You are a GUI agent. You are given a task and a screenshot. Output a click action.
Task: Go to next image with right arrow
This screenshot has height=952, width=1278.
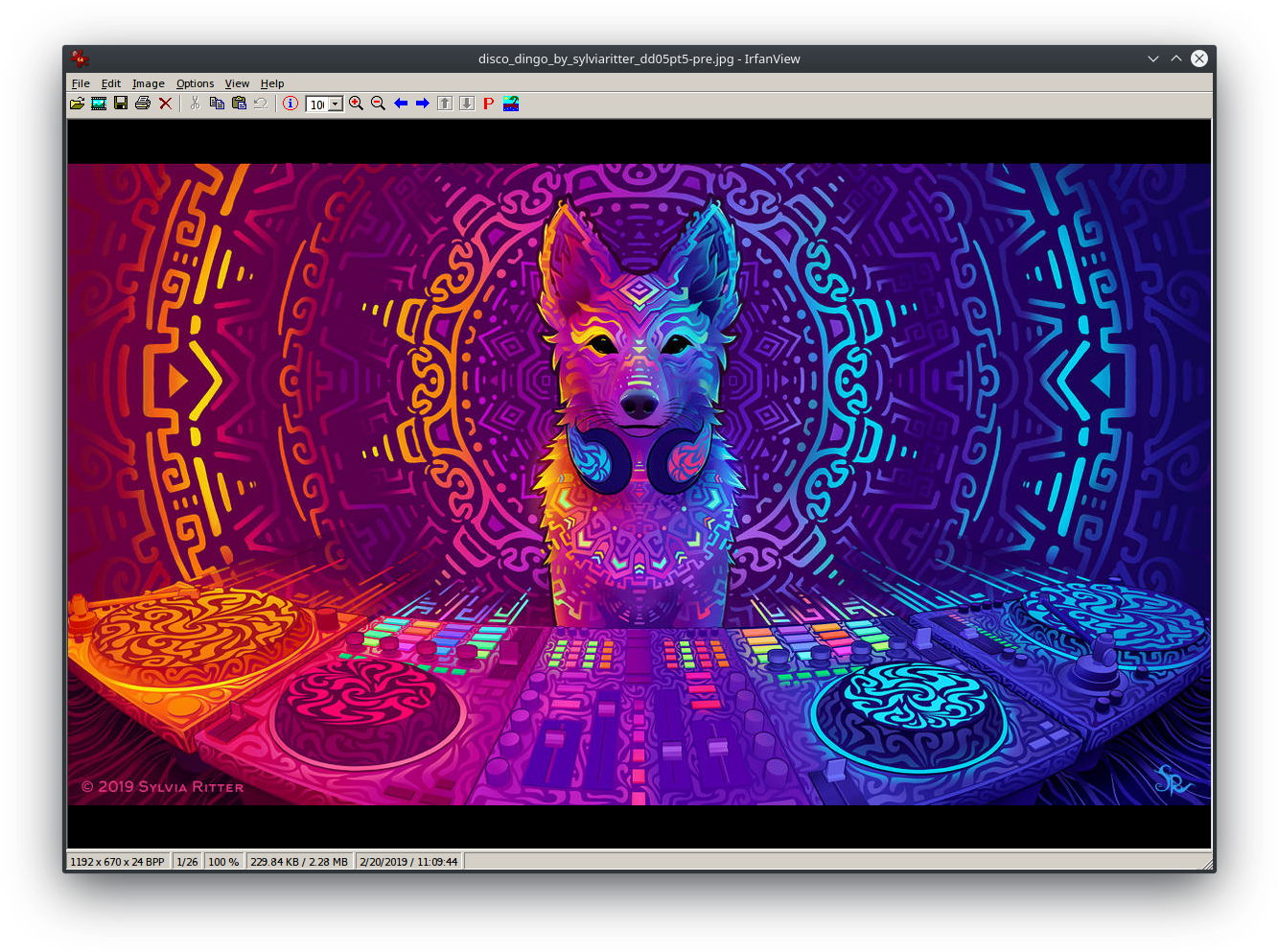(422, 104)
